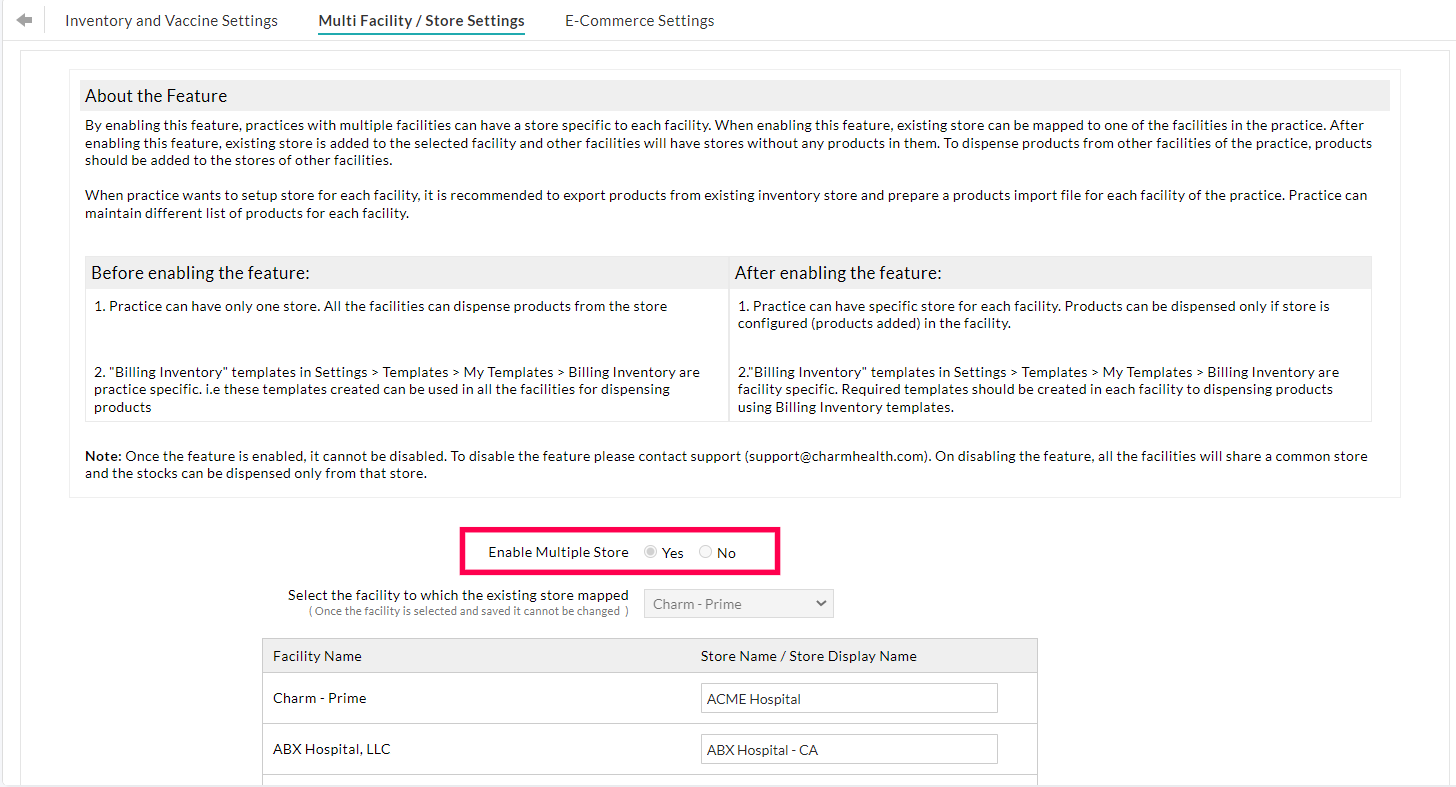
Task: Select No for Enable Multiple Store
Action: pos(706,552)
